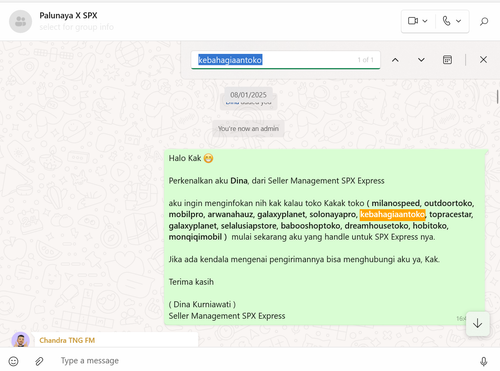The width and height of the screenshot is (500, 371).
Task: Jump to latest messages with down arrow
Action: [x=478, y=323]
